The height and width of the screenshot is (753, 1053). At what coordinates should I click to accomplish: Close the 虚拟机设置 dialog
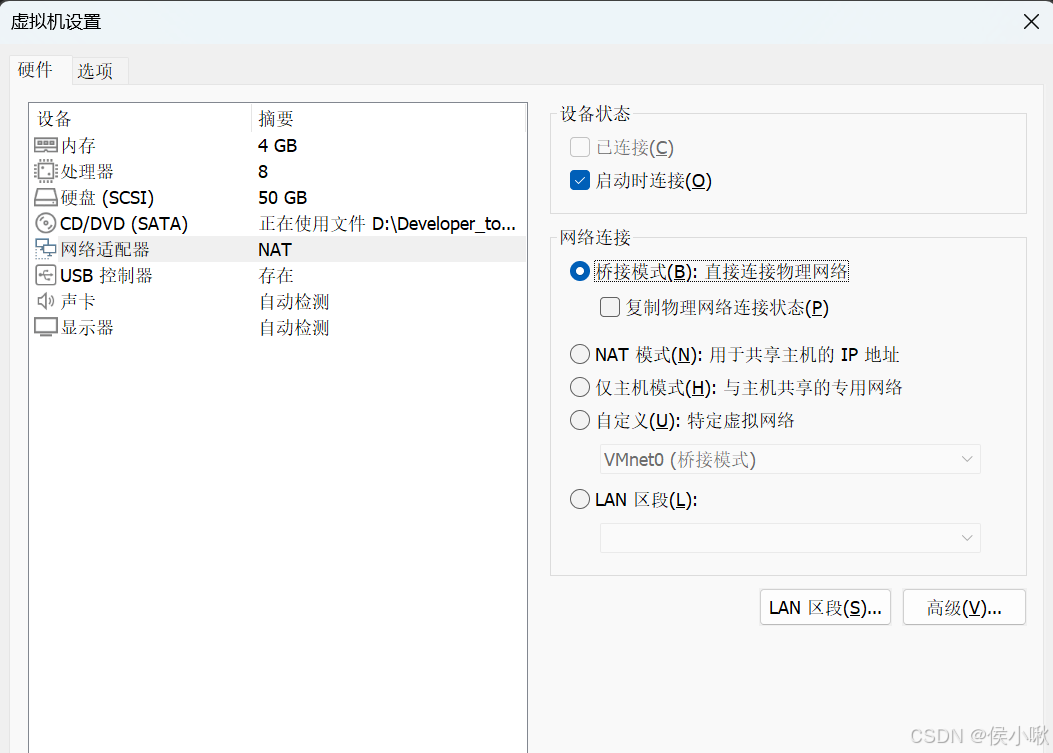coord(1032,22)
